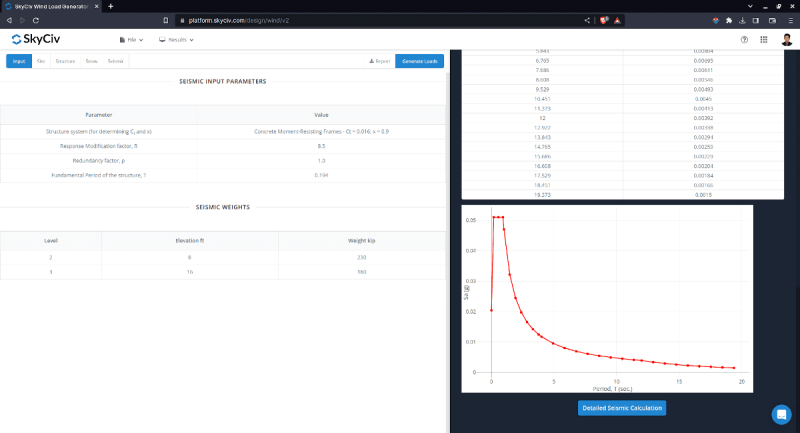Open the SkyCiv help question-mark icon
Screen dimensions: 800x433
tap(744, 40)
